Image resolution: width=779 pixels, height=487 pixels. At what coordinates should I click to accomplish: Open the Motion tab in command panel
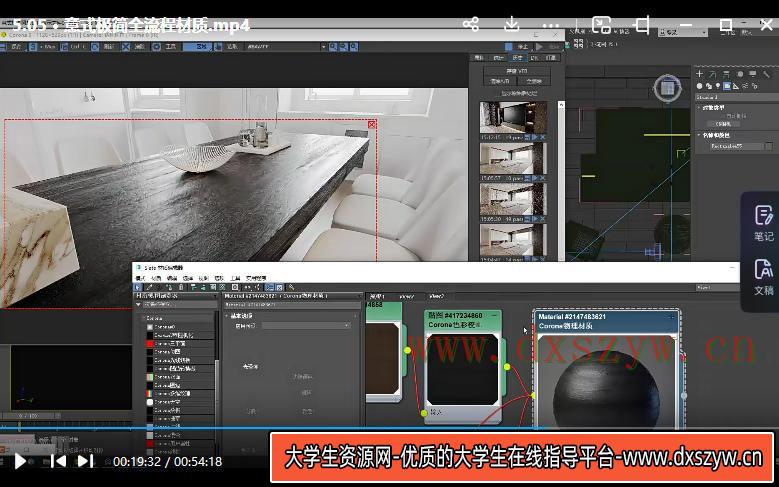(x=740, y=74)
